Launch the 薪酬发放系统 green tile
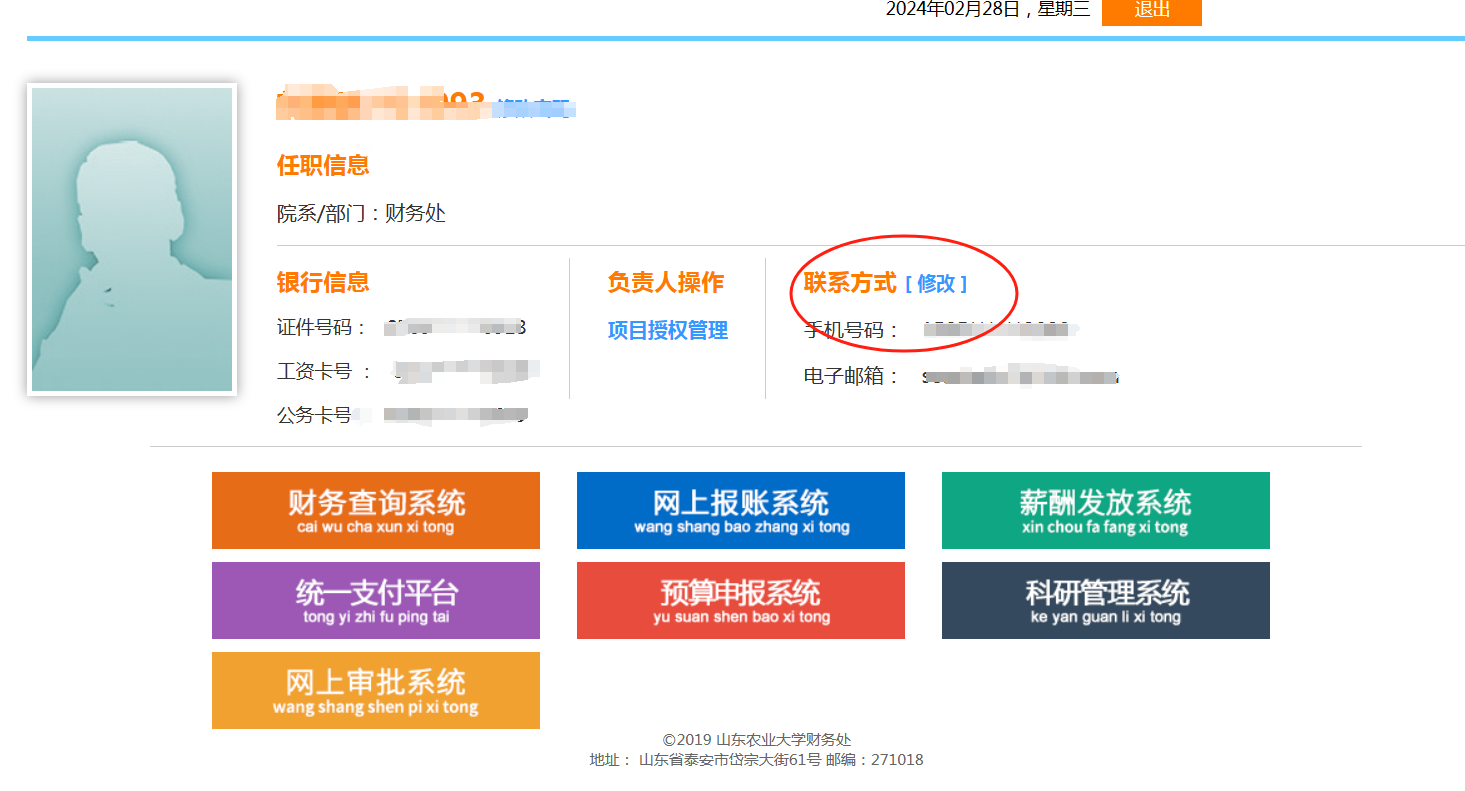1465x791 pixels. pyautogui.click(x=1105, y=510)
